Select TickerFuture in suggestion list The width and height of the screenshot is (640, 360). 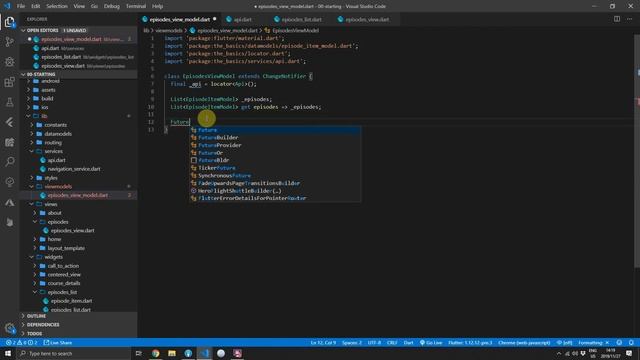click(x=275, y=168)
